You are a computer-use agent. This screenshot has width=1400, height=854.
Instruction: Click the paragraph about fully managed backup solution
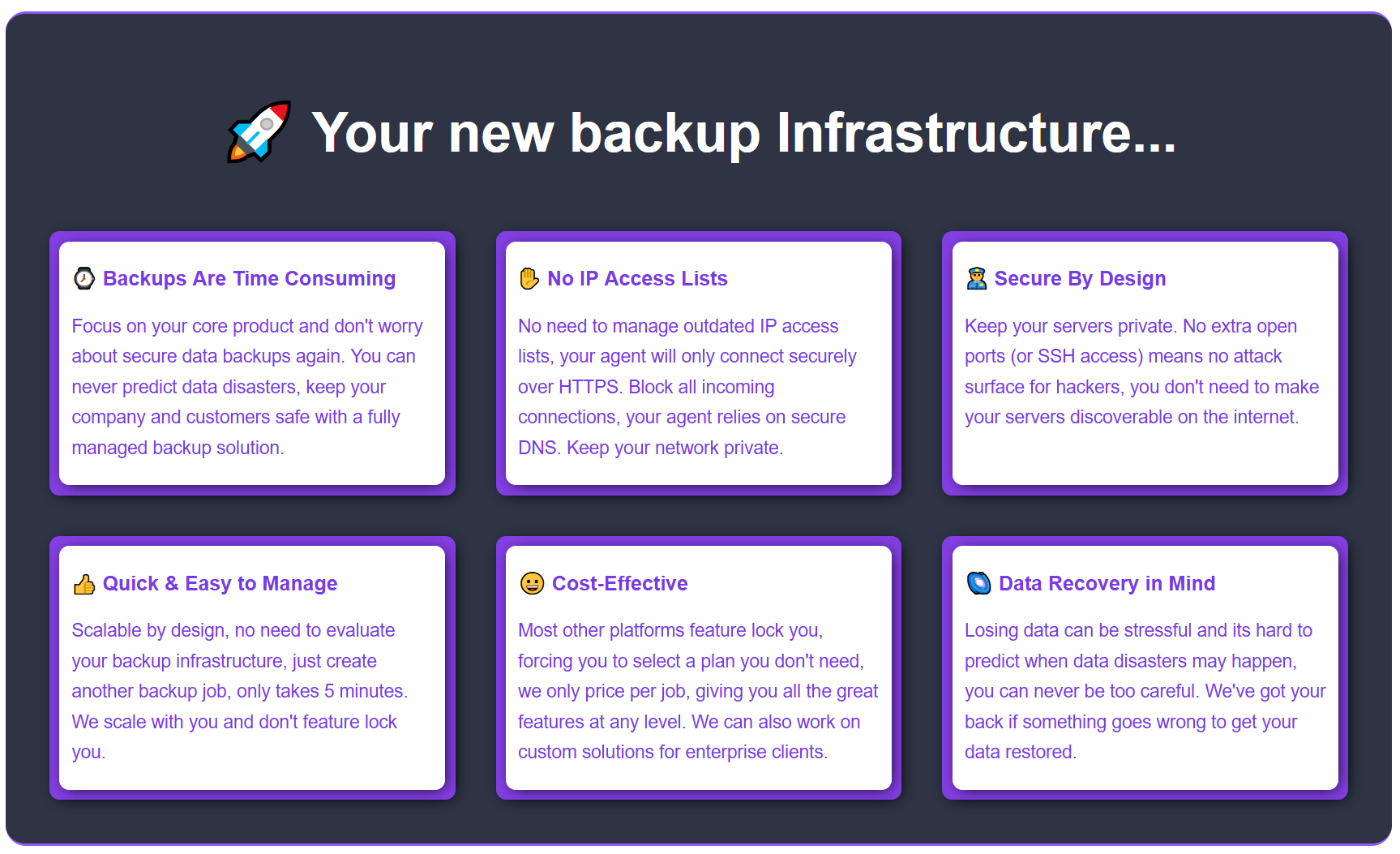coord(247,387)
